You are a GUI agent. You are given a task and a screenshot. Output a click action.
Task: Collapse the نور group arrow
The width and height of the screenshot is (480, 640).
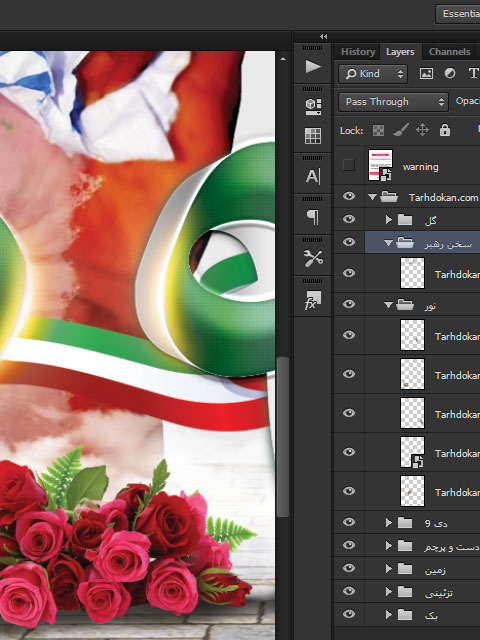pos(388,305)
